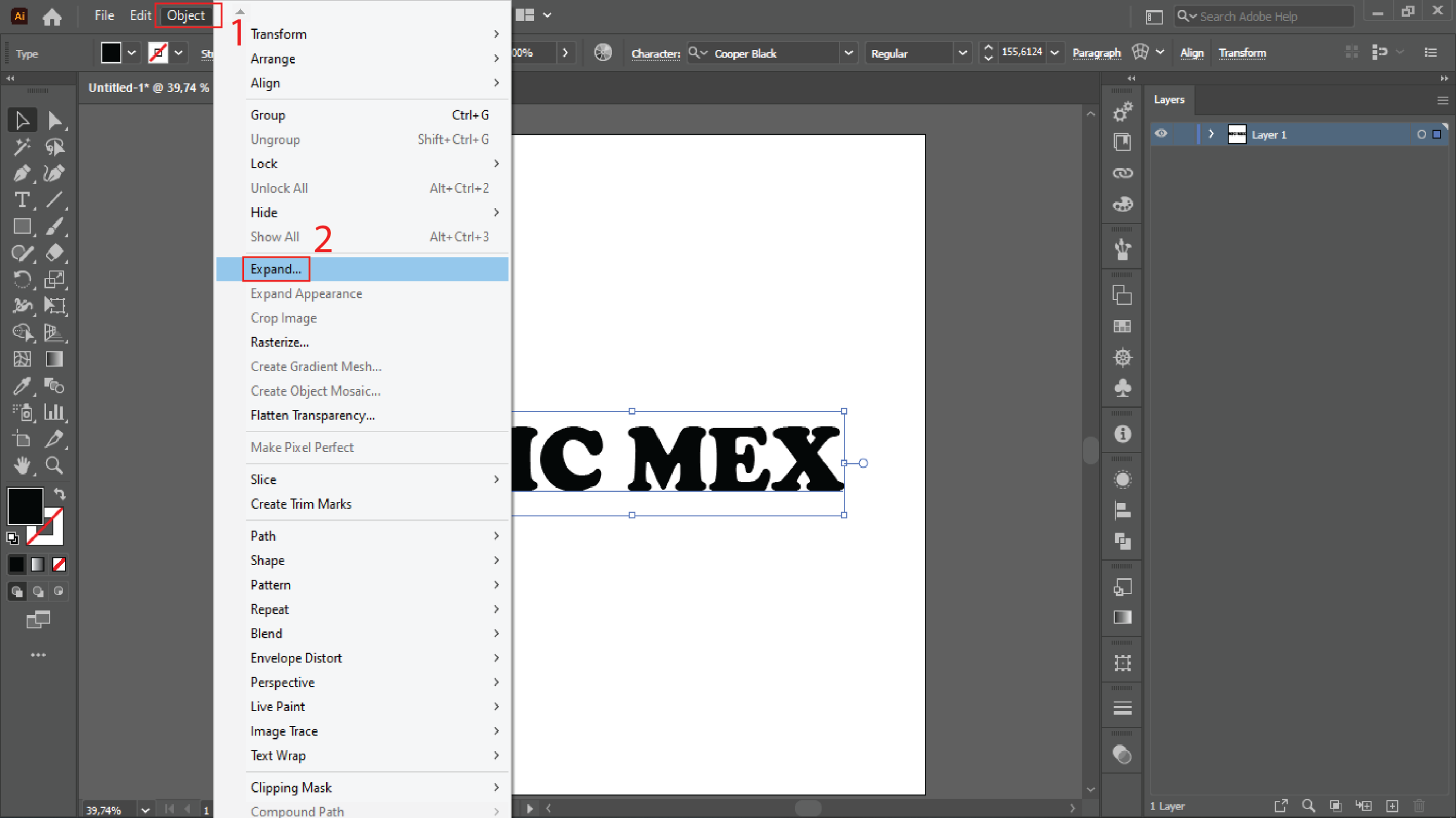The image size is (1456, 818).
Task: Choose the Direct Selection tool
Action: point(55,121)
